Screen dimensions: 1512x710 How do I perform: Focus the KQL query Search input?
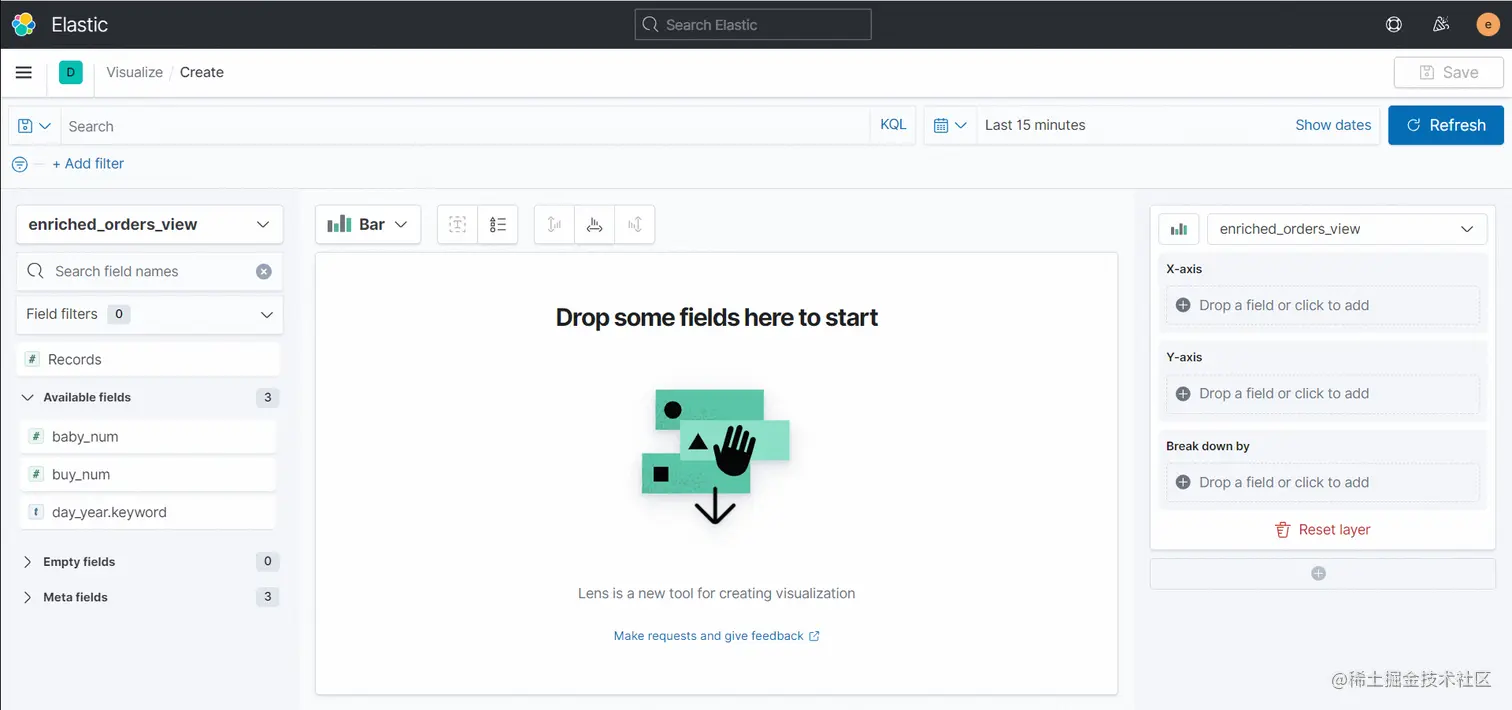click(465, 126)
